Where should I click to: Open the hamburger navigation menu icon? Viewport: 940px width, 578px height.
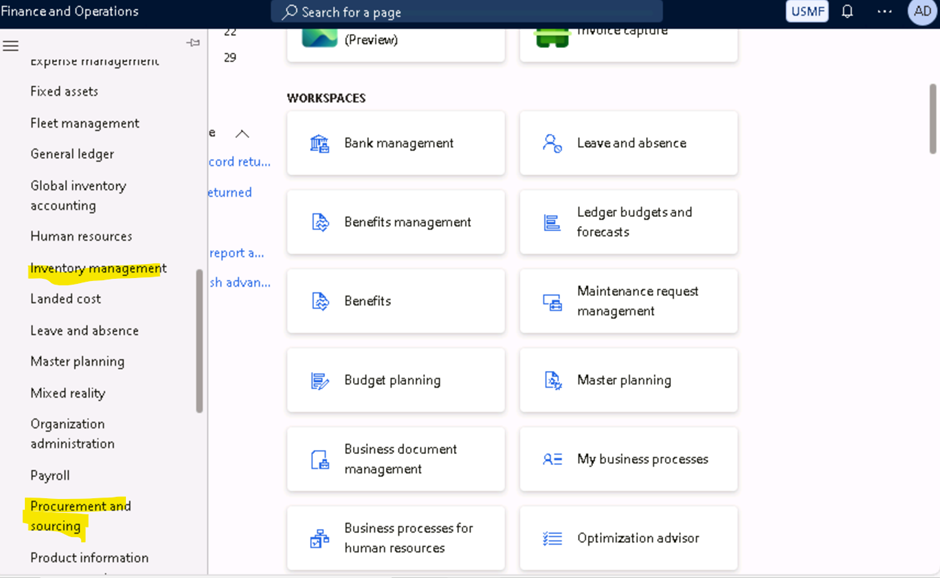tap(11, 46)
